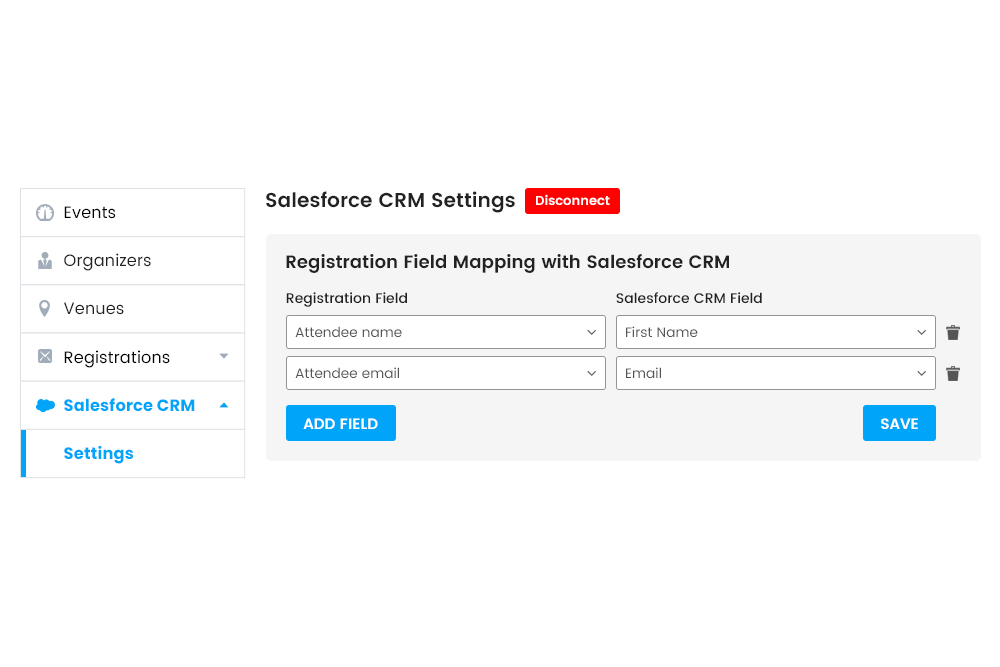Expand the Registrations sidebar section
The width and height of the screenshot is (1000, 667).
pos(226,357)
